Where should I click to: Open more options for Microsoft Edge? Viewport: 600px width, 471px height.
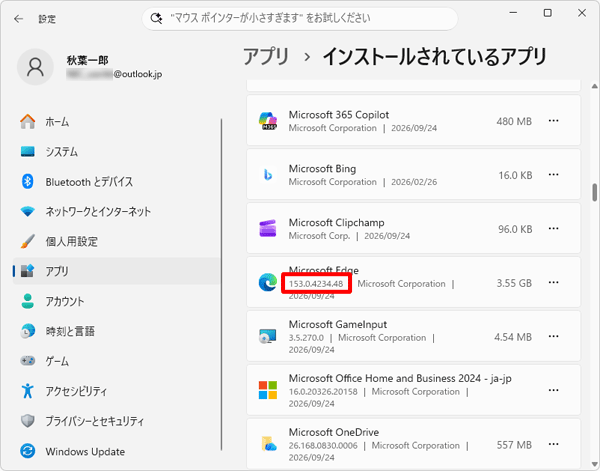[553, 282]
